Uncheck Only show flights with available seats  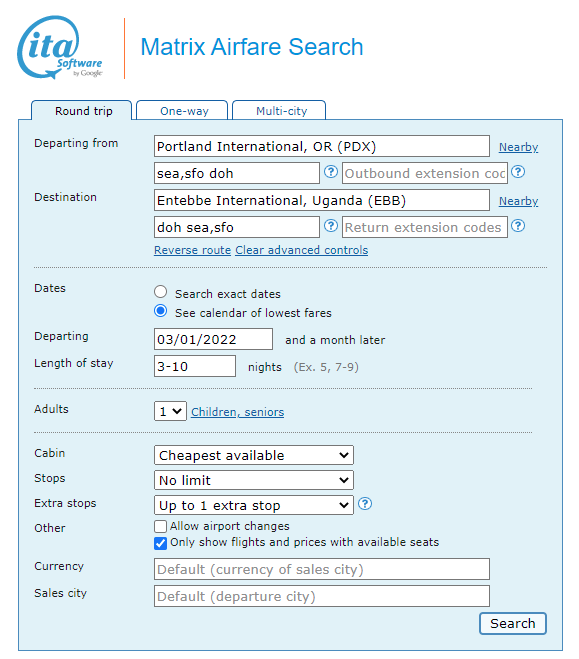(161, 543)
